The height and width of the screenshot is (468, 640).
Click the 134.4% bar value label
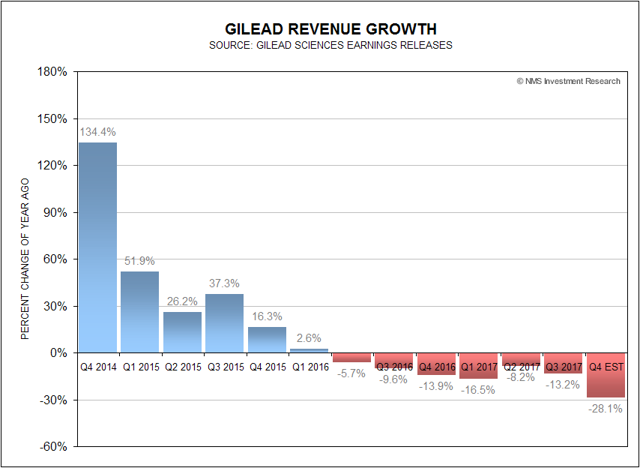point(98,132)
